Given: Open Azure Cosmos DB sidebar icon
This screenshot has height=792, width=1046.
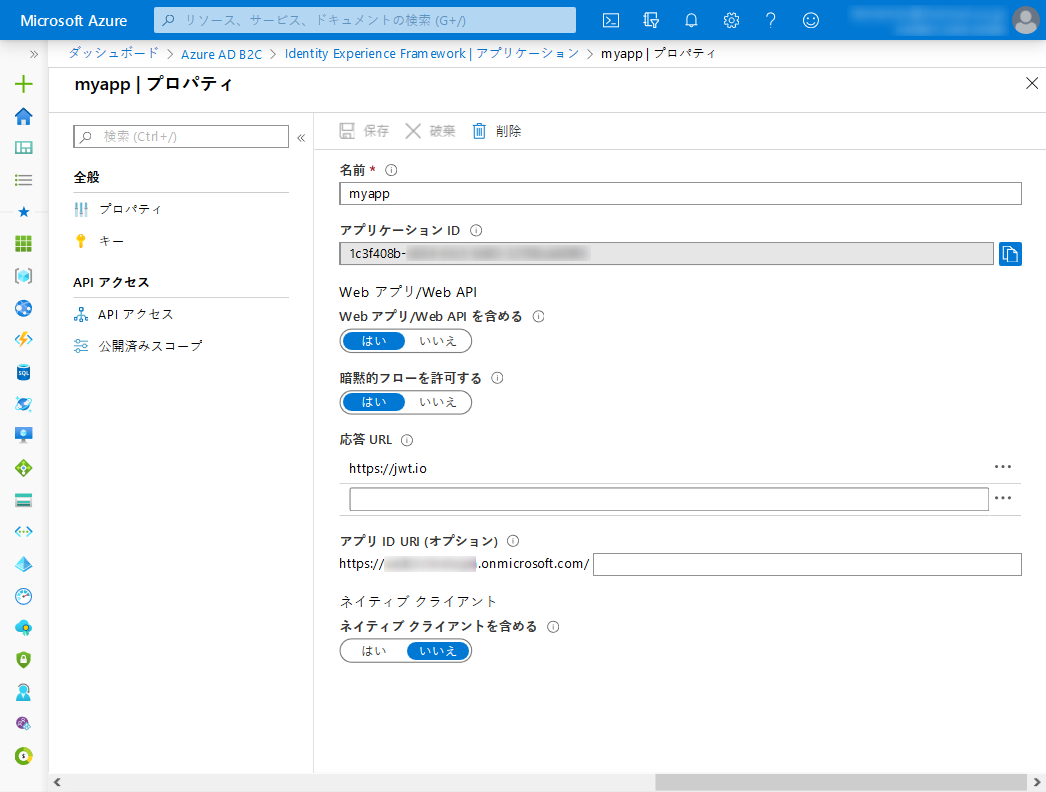Looking at the screenshot, I should (23, 404).
